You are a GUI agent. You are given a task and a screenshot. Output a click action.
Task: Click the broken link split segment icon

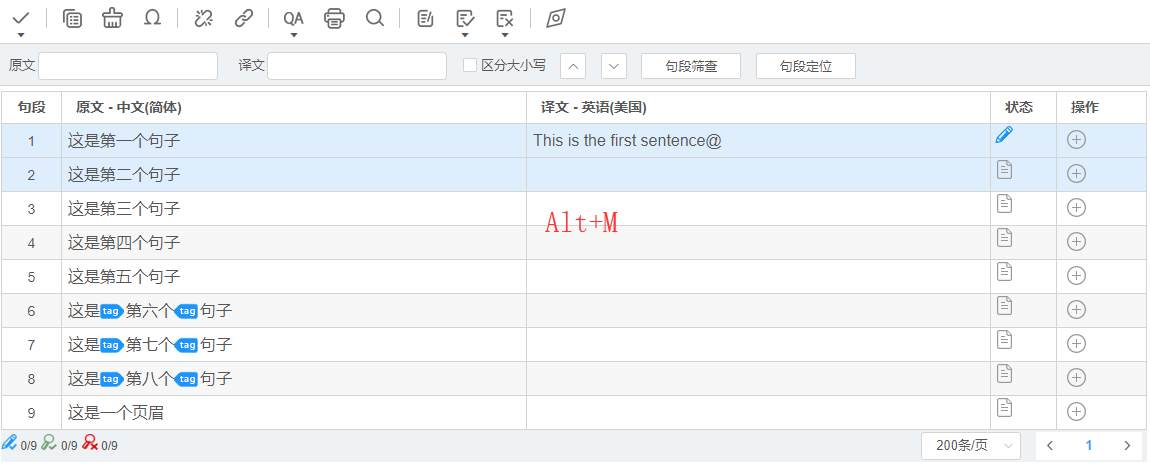[204, 18]
